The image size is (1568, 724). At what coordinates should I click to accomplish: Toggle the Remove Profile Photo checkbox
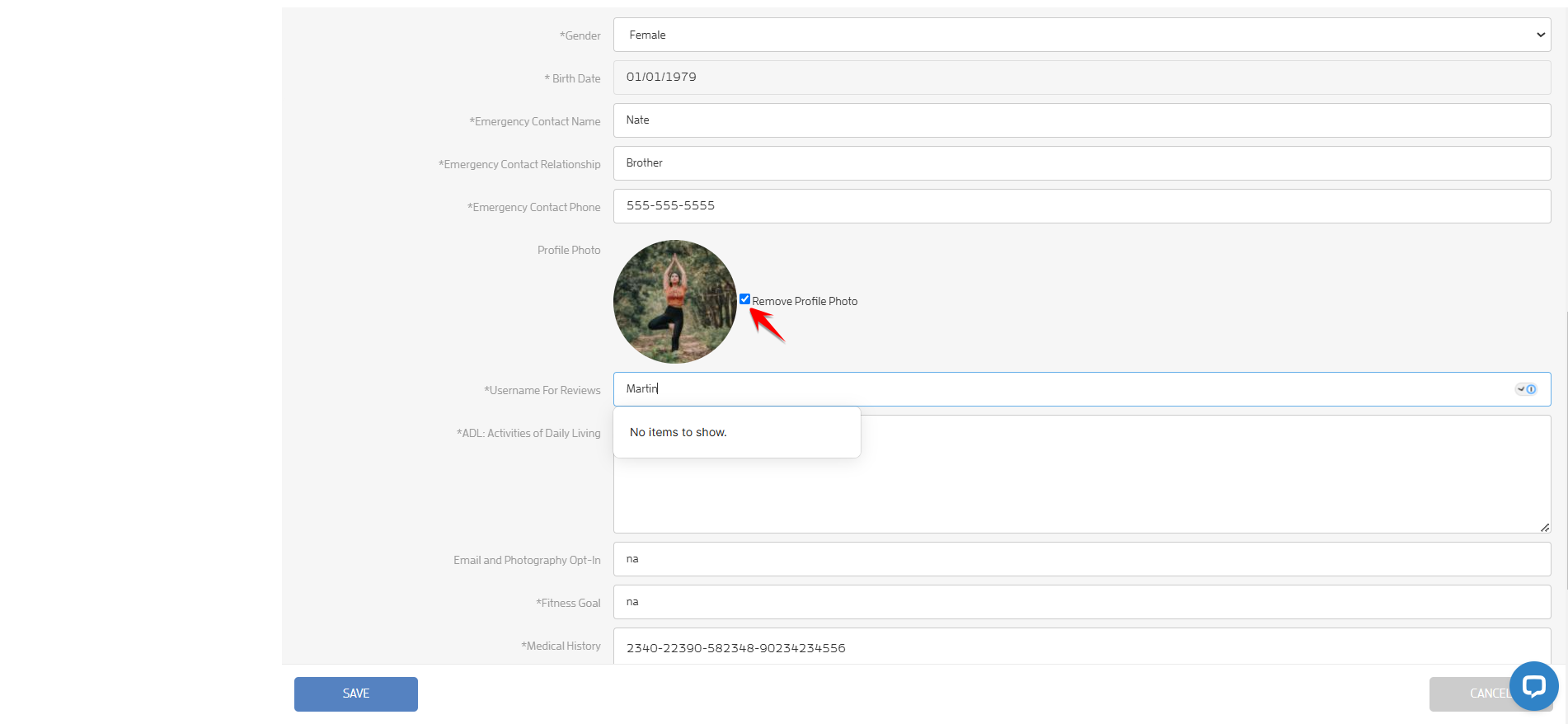[744, 299]
